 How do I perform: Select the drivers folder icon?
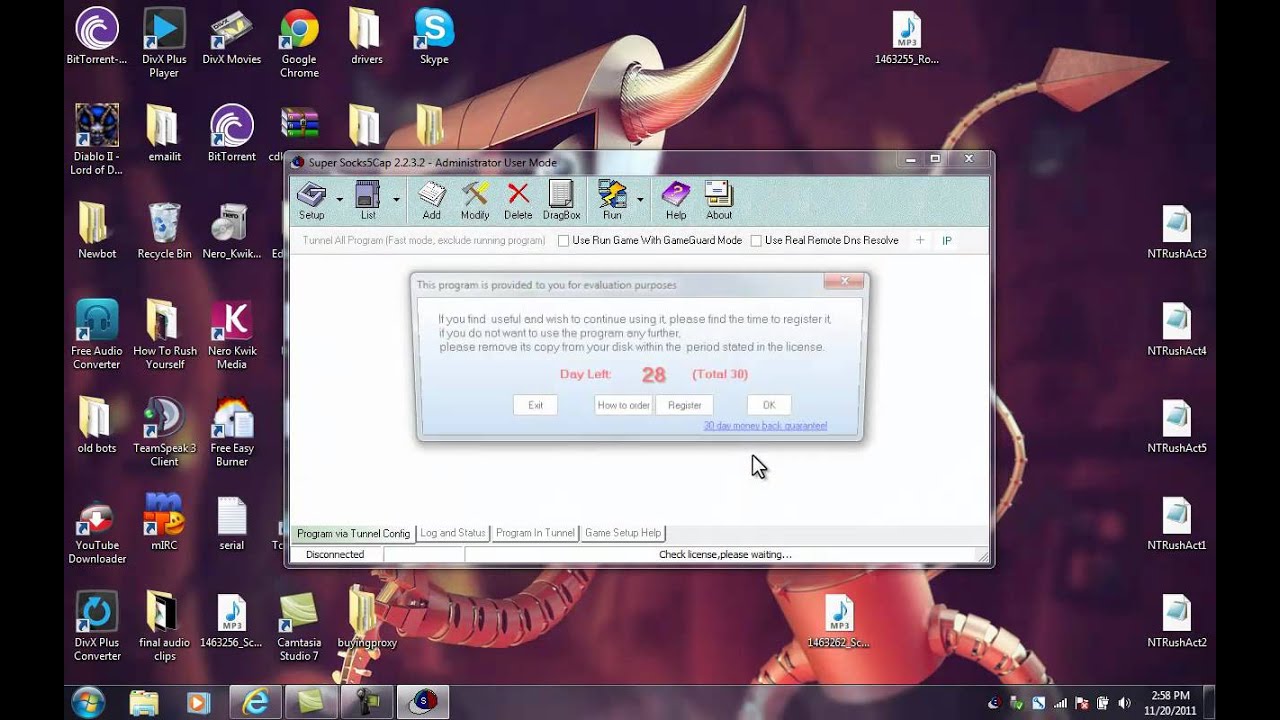[366, 37]
